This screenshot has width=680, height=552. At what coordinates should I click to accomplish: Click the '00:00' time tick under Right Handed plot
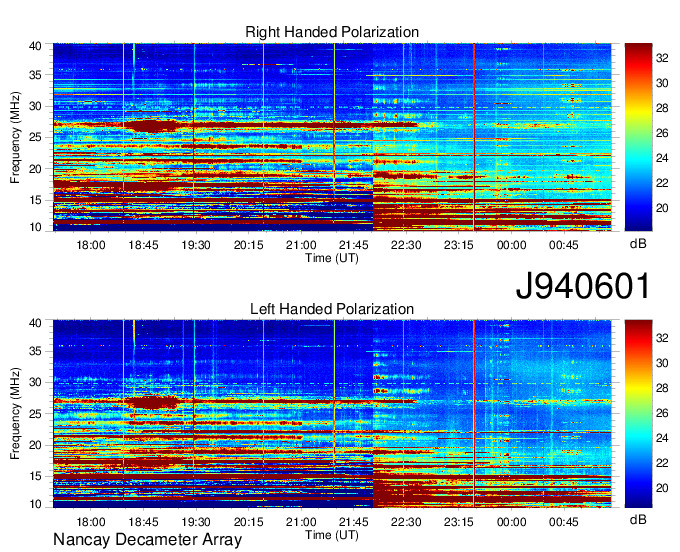[x=511, y=245]
